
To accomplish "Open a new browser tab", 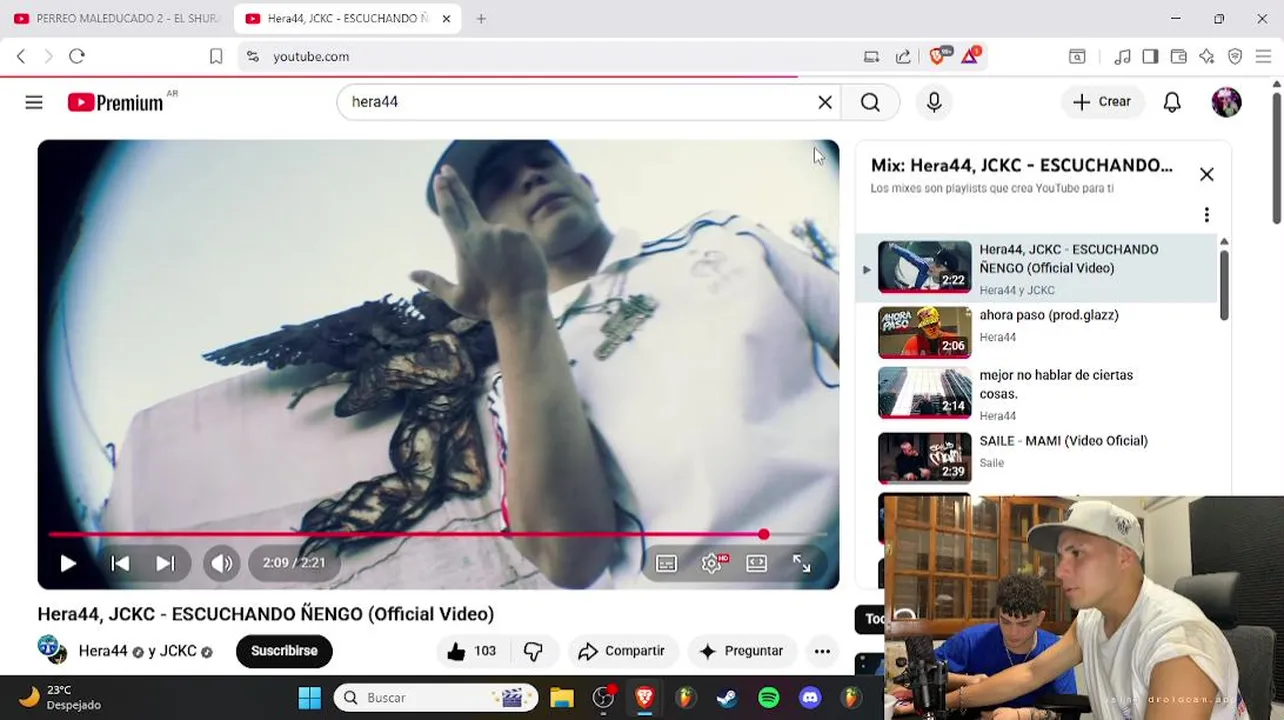I will [x=481, y=19].
